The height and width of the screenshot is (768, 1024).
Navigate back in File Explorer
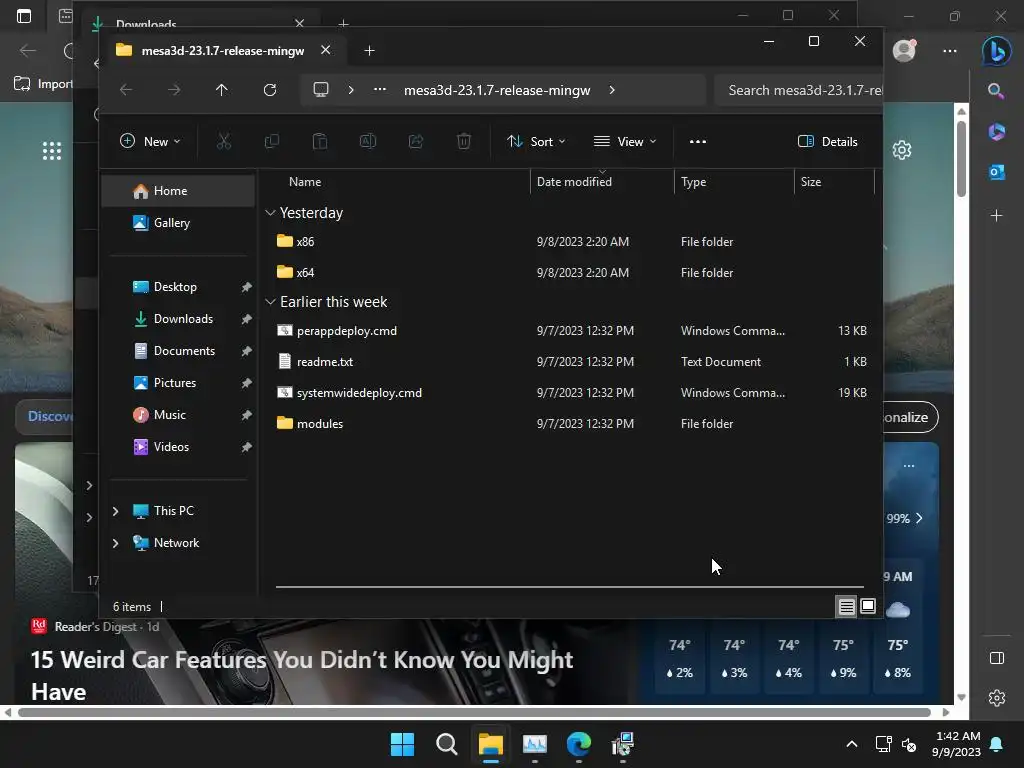(126, 90)
